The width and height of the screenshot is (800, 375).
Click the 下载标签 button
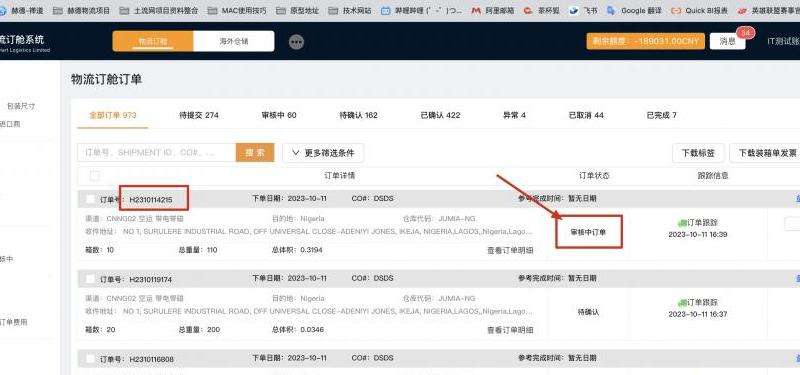tap(698, 153)
